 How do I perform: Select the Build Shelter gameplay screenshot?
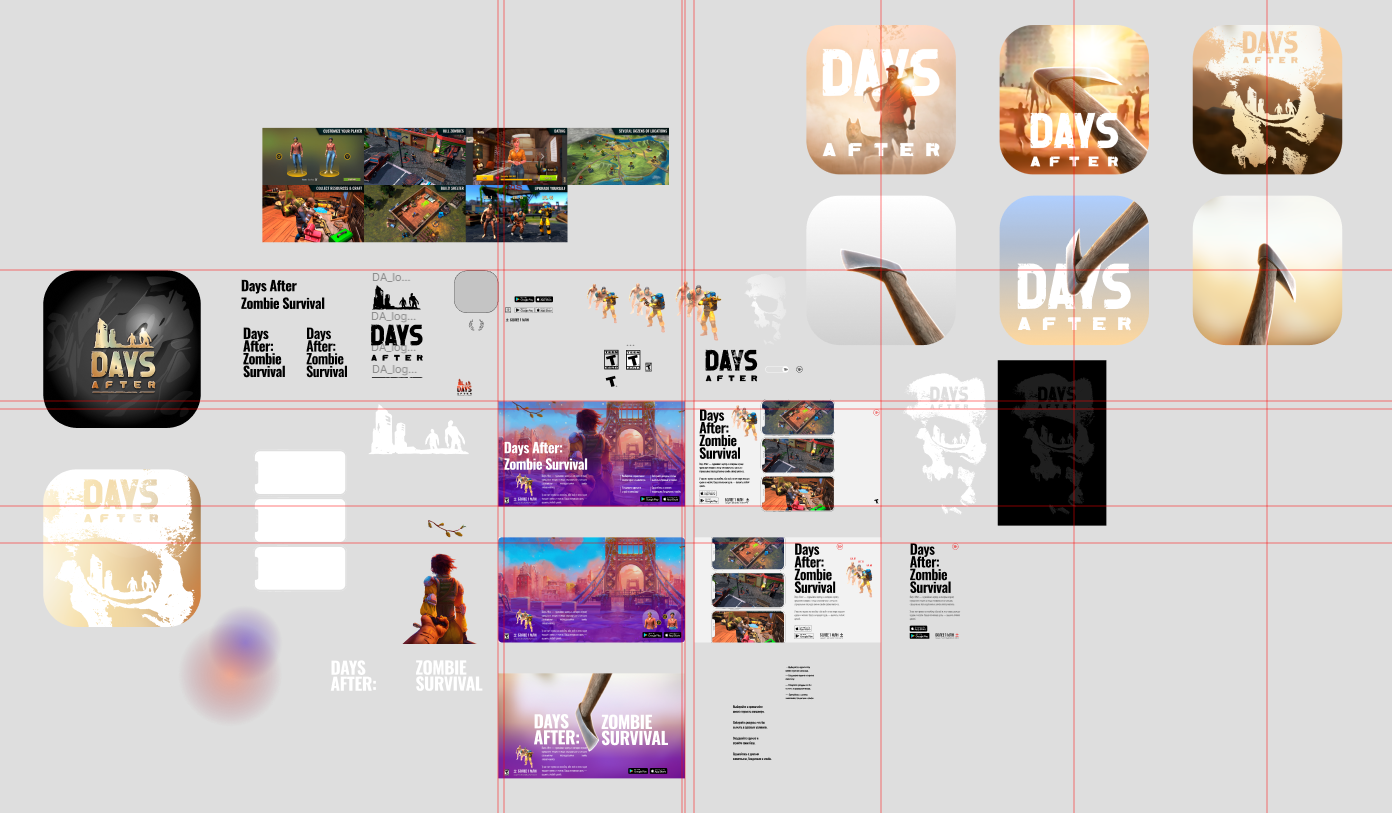(415, 213)
